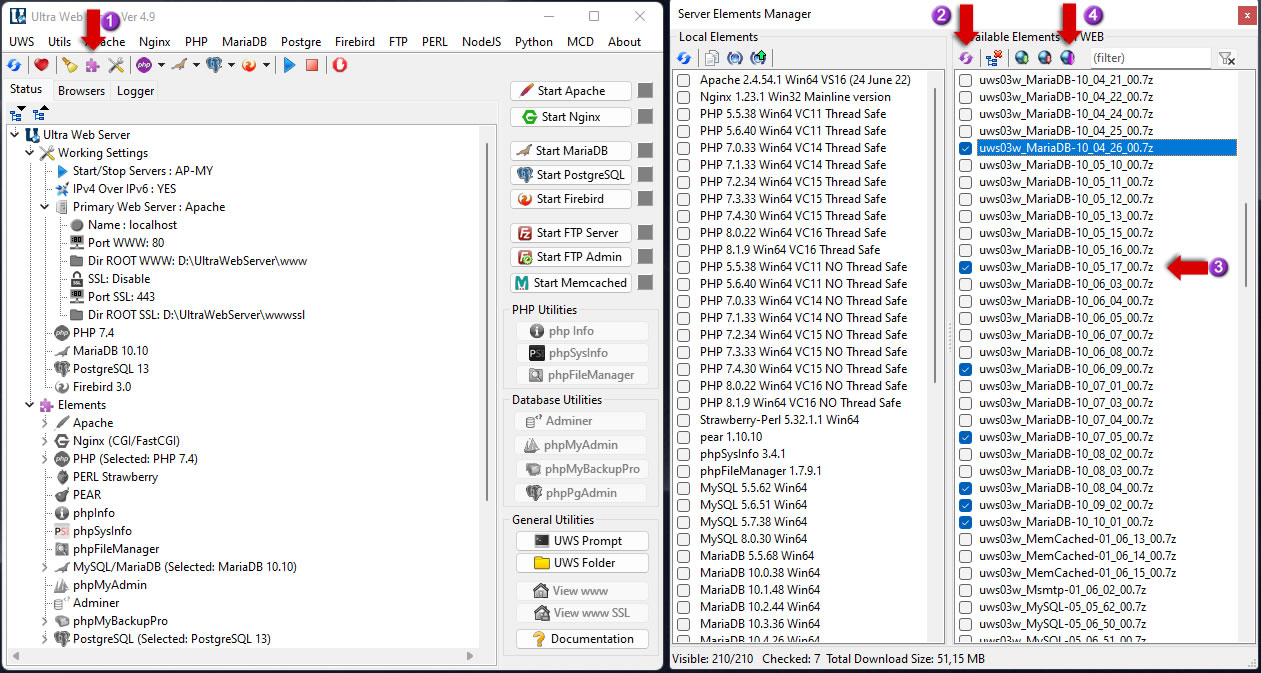The height and width of the screenshot is (673, 1261).
Task: Uncheck uws03w_MariaDB-10_05_17_00.7z
Action: (x=966, y=267)
